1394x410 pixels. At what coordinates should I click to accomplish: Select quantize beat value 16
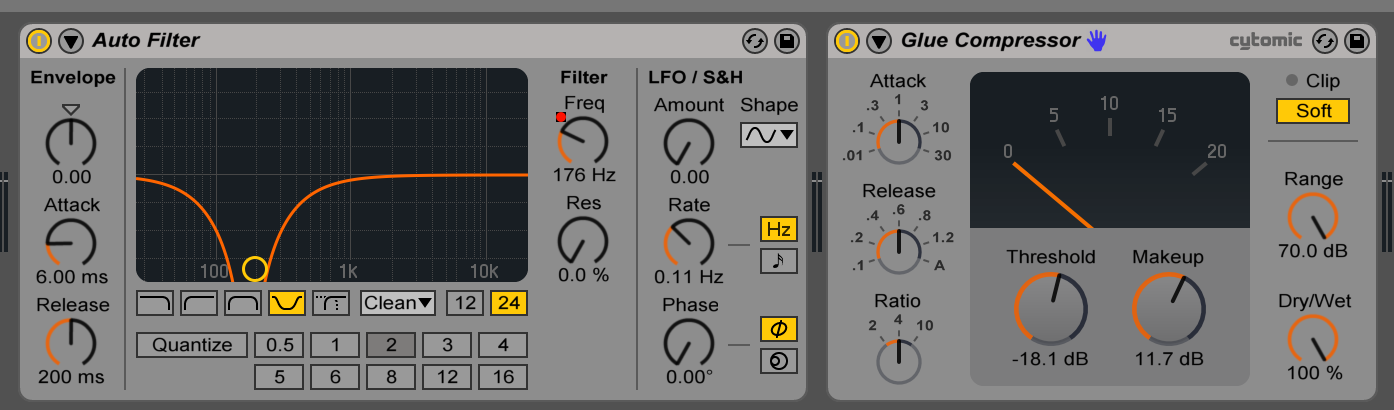coord(502,377)
